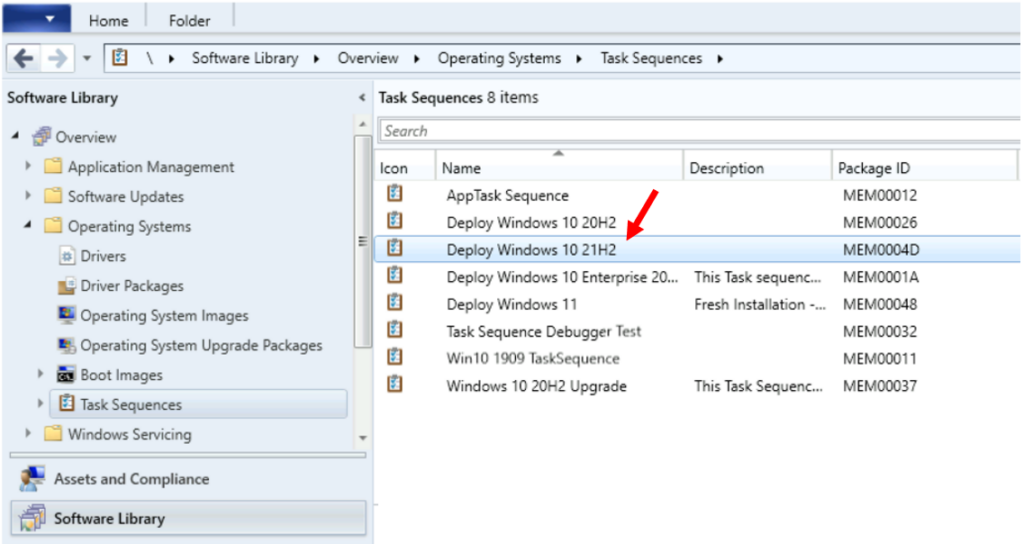
Task: Click Task Sequences in the breadcrumb
Action: 651,58
